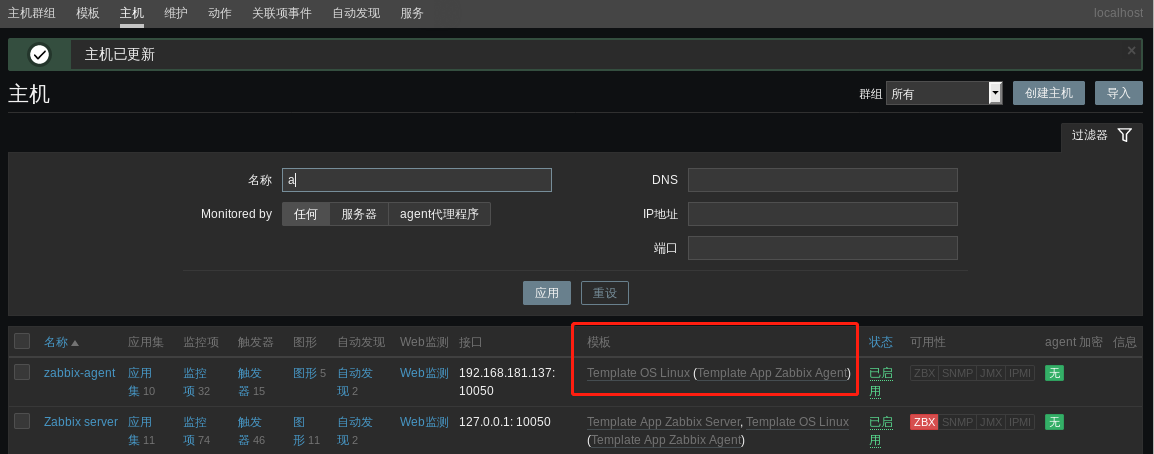
Task: Open Template OS Linux link in Zabbix server row
Action: (797, 422)
